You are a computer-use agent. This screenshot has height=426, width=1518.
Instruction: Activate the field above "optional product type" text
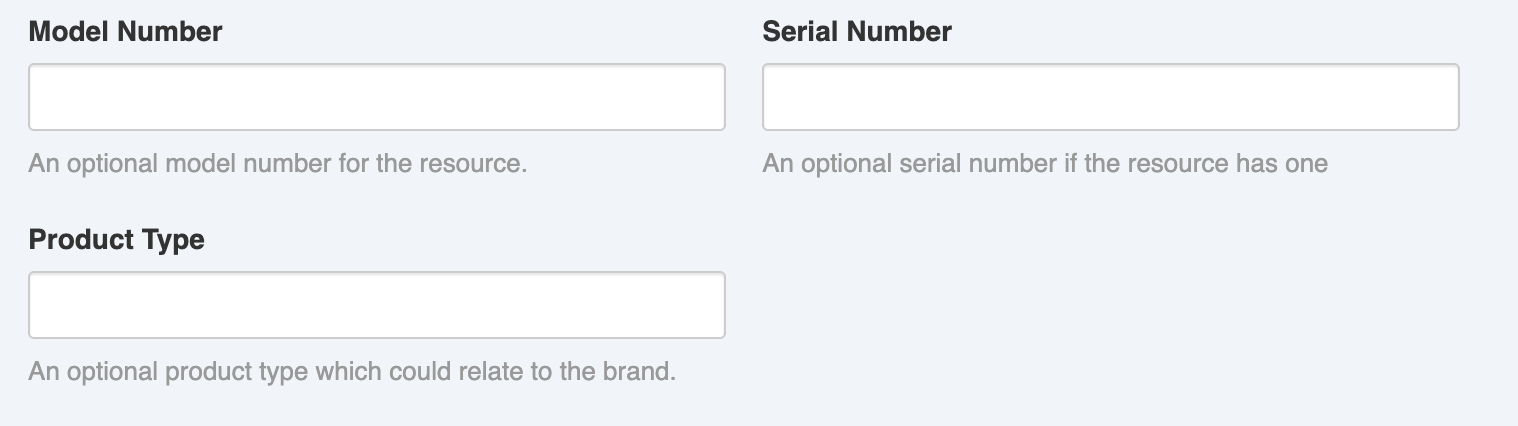point(376,305)
